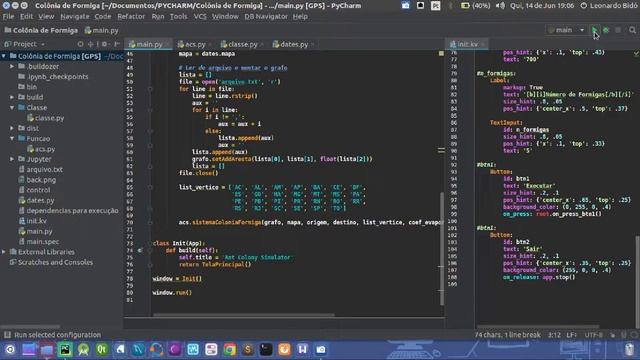Close the classe.py editor tab
Screen dimensions: 640x360
click(262, 44)
